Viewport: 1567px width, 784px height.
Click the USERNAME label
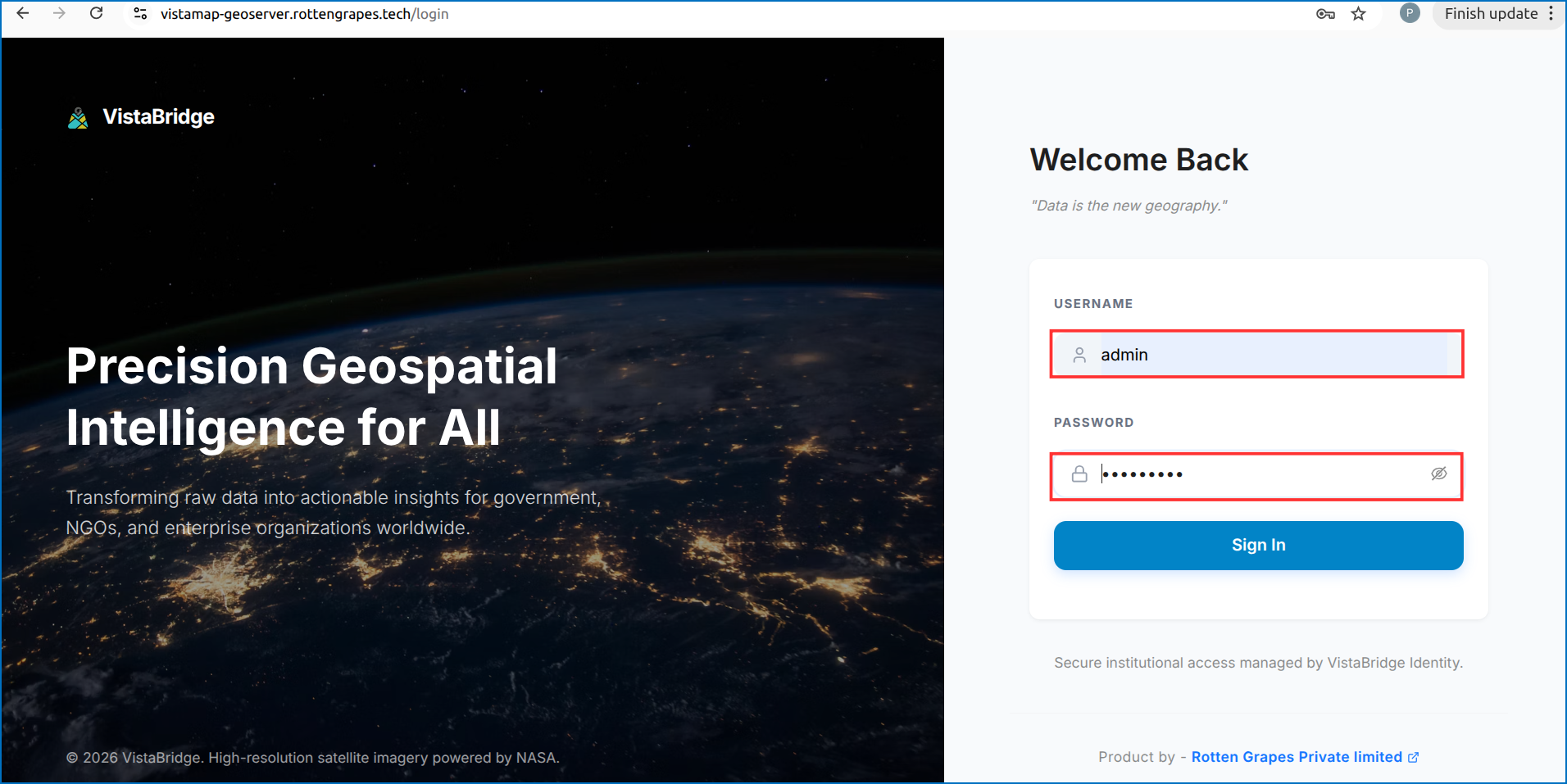click(x=1093, y=304)
